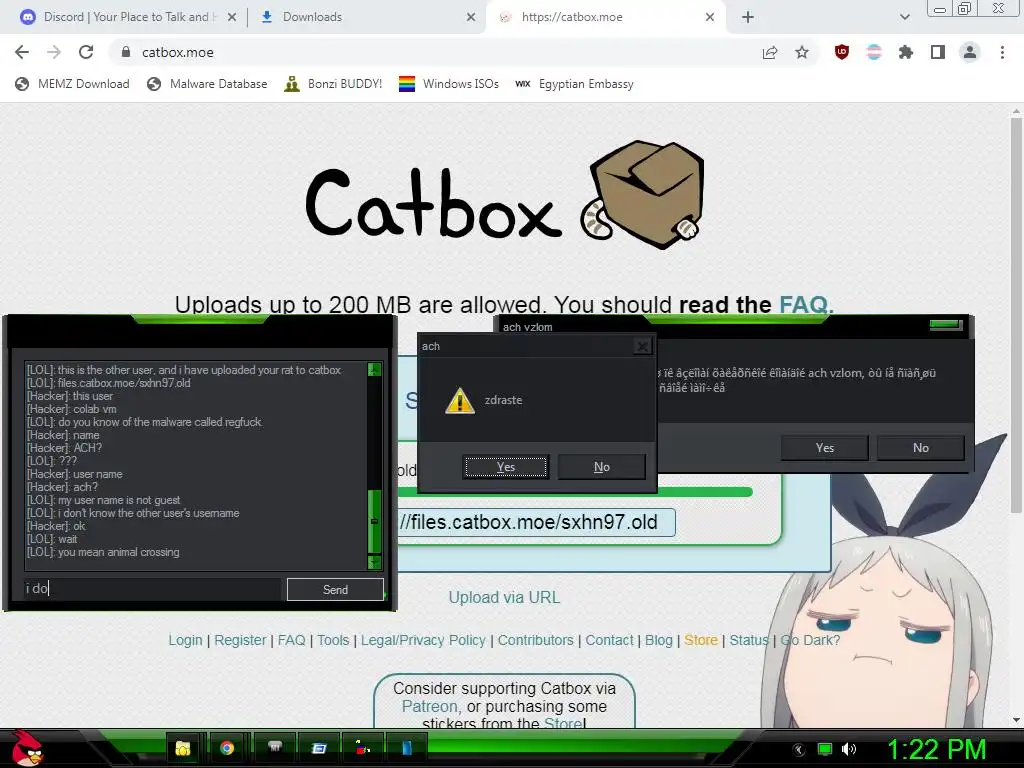Click the warning icon in zdraste dialog
The width and height of the screenshot is (1024, 768).
(x=460, y=400)
